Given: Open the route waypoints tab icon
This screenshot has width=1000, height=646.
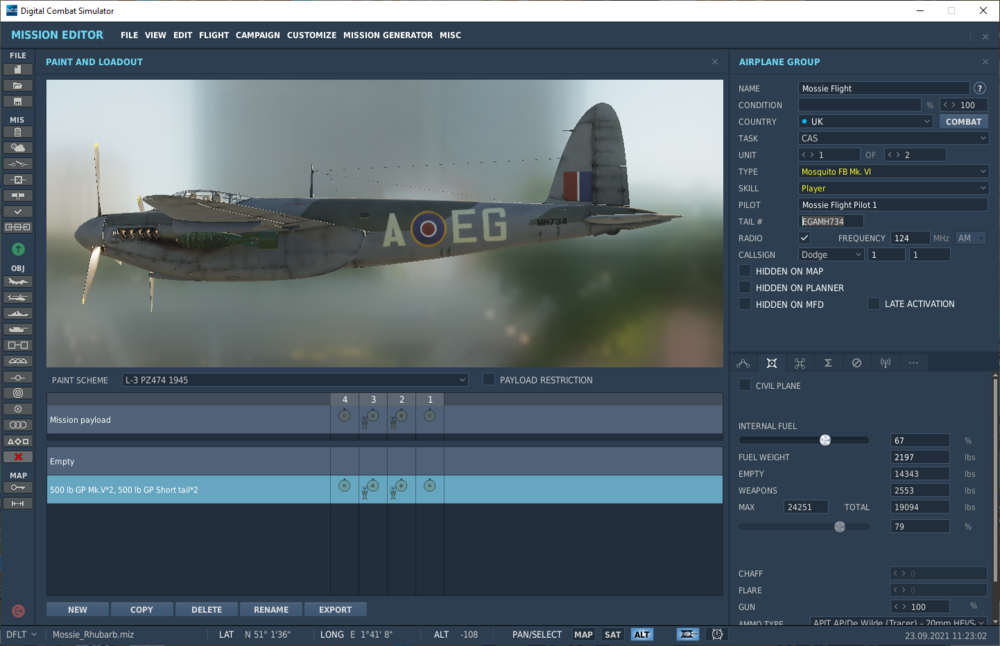Looking at the screenshot, I should pos(743,363).
